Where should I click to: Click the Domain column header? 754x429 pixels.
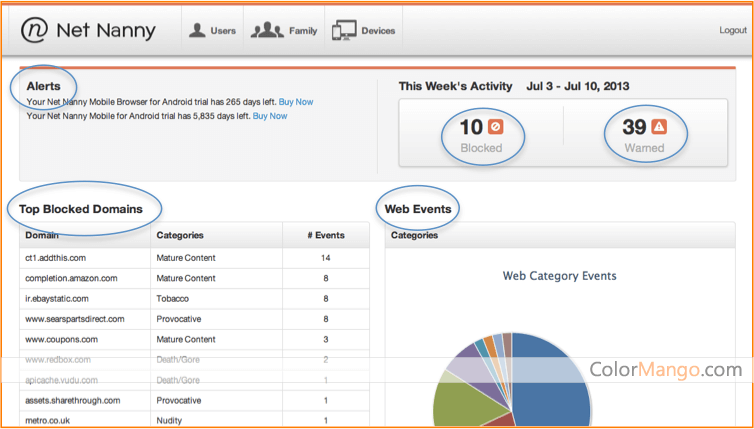42,235
